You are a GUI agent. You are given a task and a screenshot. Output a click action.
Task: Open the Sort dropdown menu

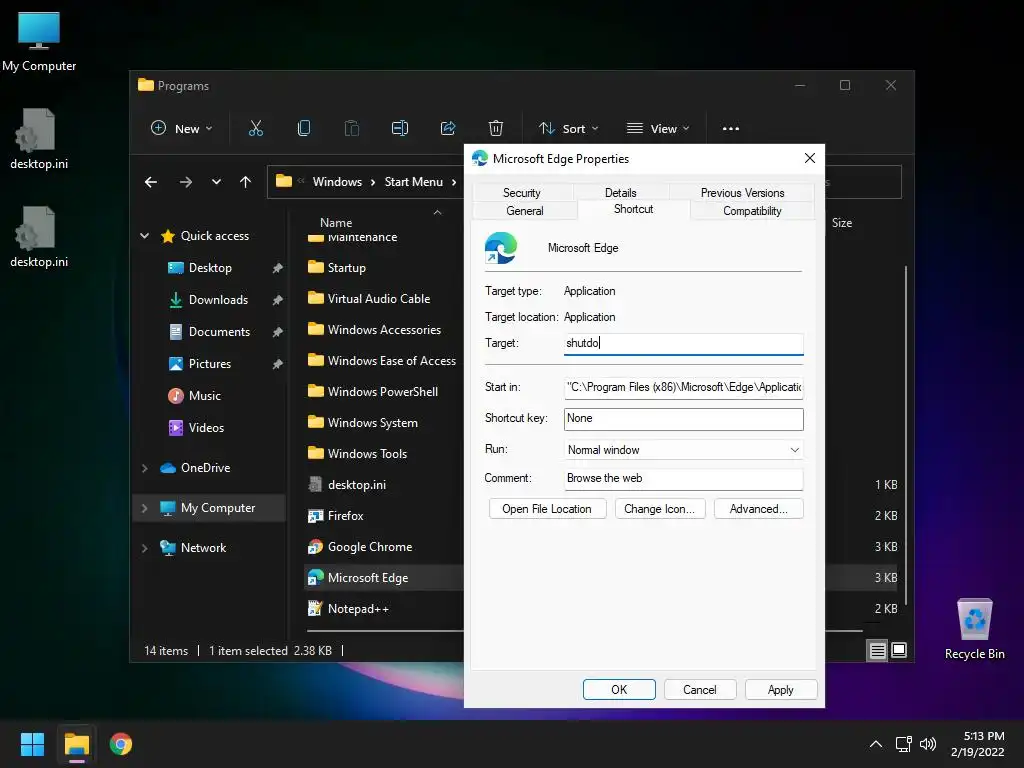(568, 129)
